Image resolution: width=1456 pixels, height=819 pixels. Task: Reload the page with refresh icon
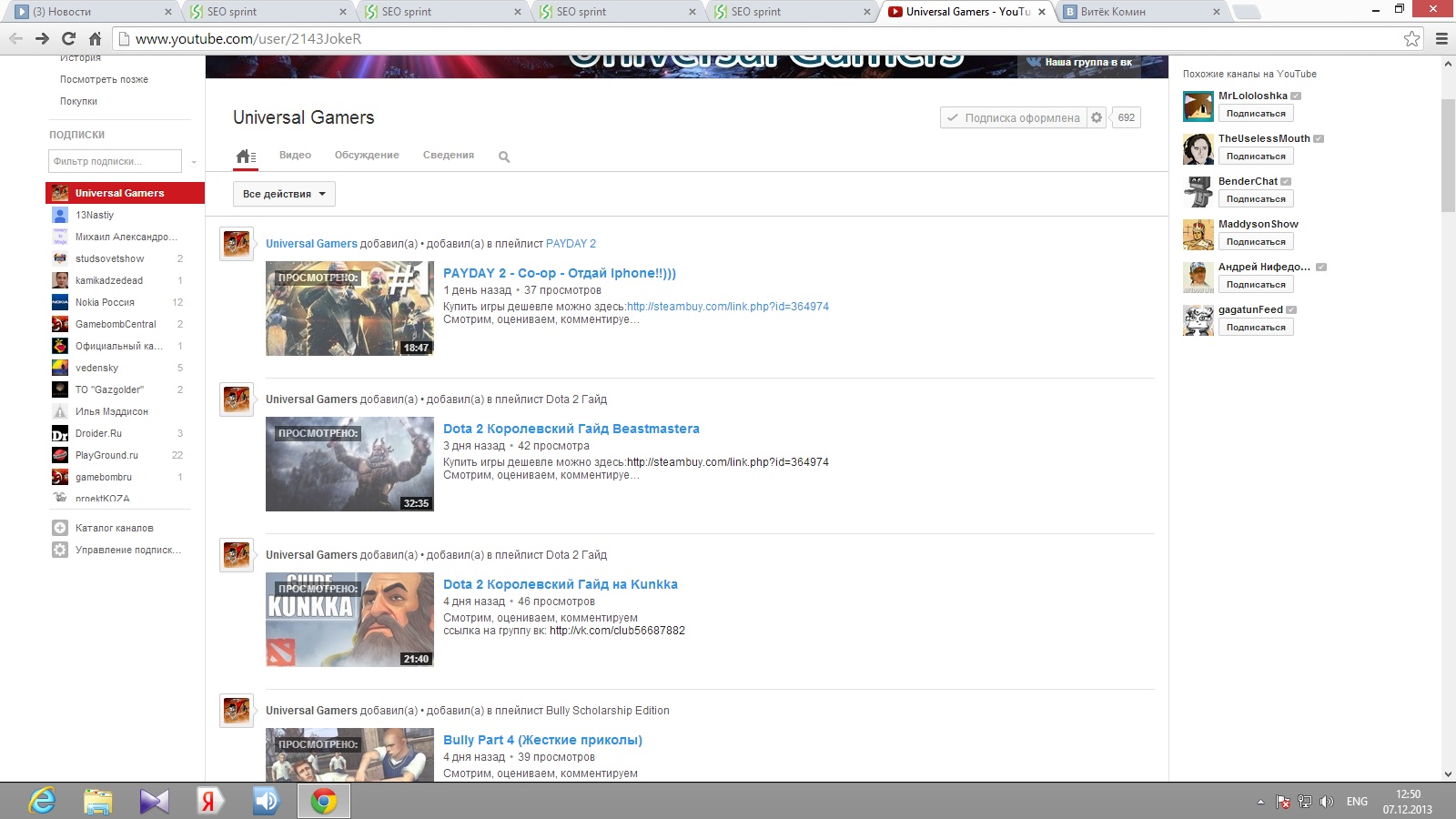[68, 38]
